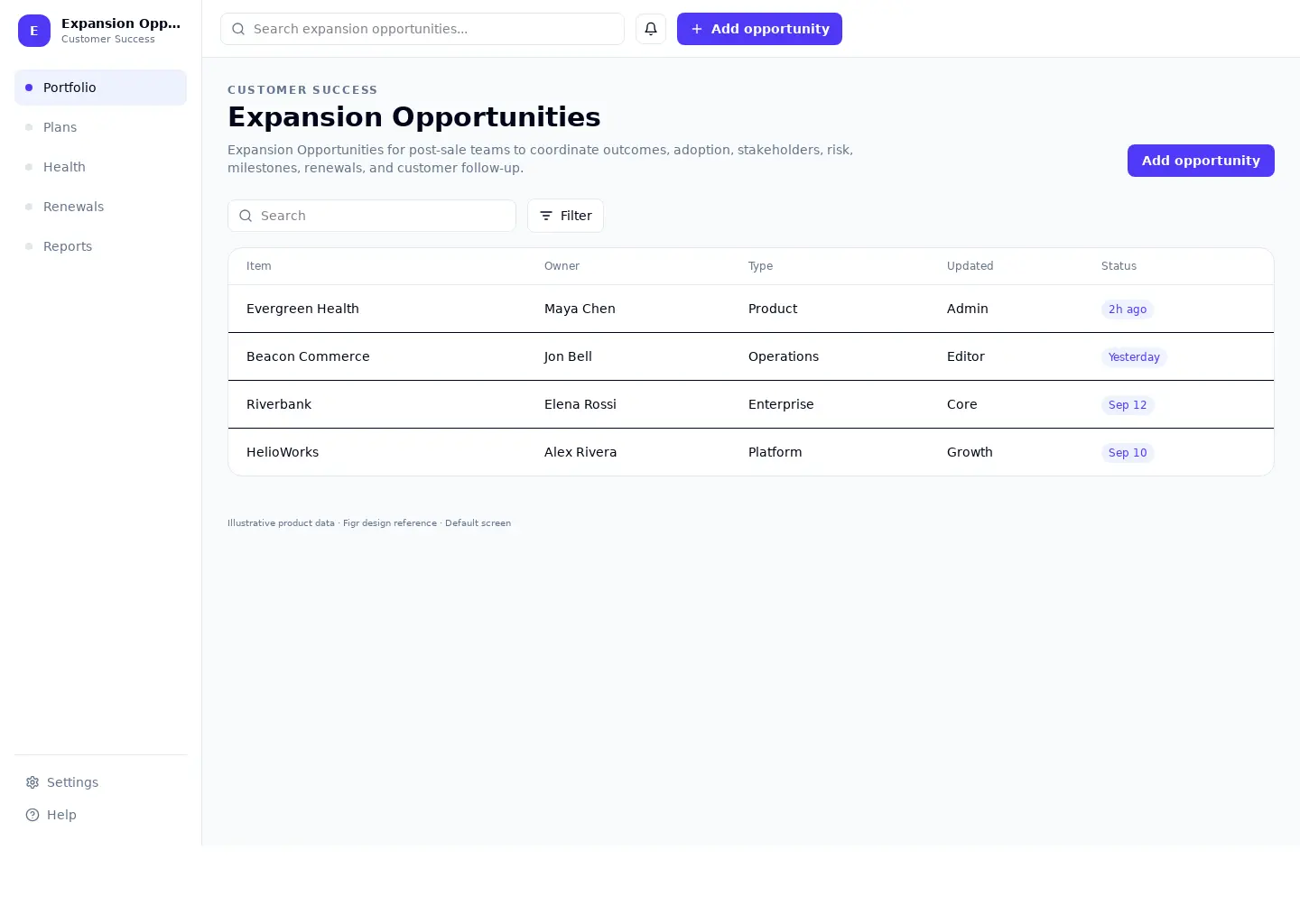Navigate to Renewals
Image resolution: width=1300 pixels, height=924 pixels.
100,207
